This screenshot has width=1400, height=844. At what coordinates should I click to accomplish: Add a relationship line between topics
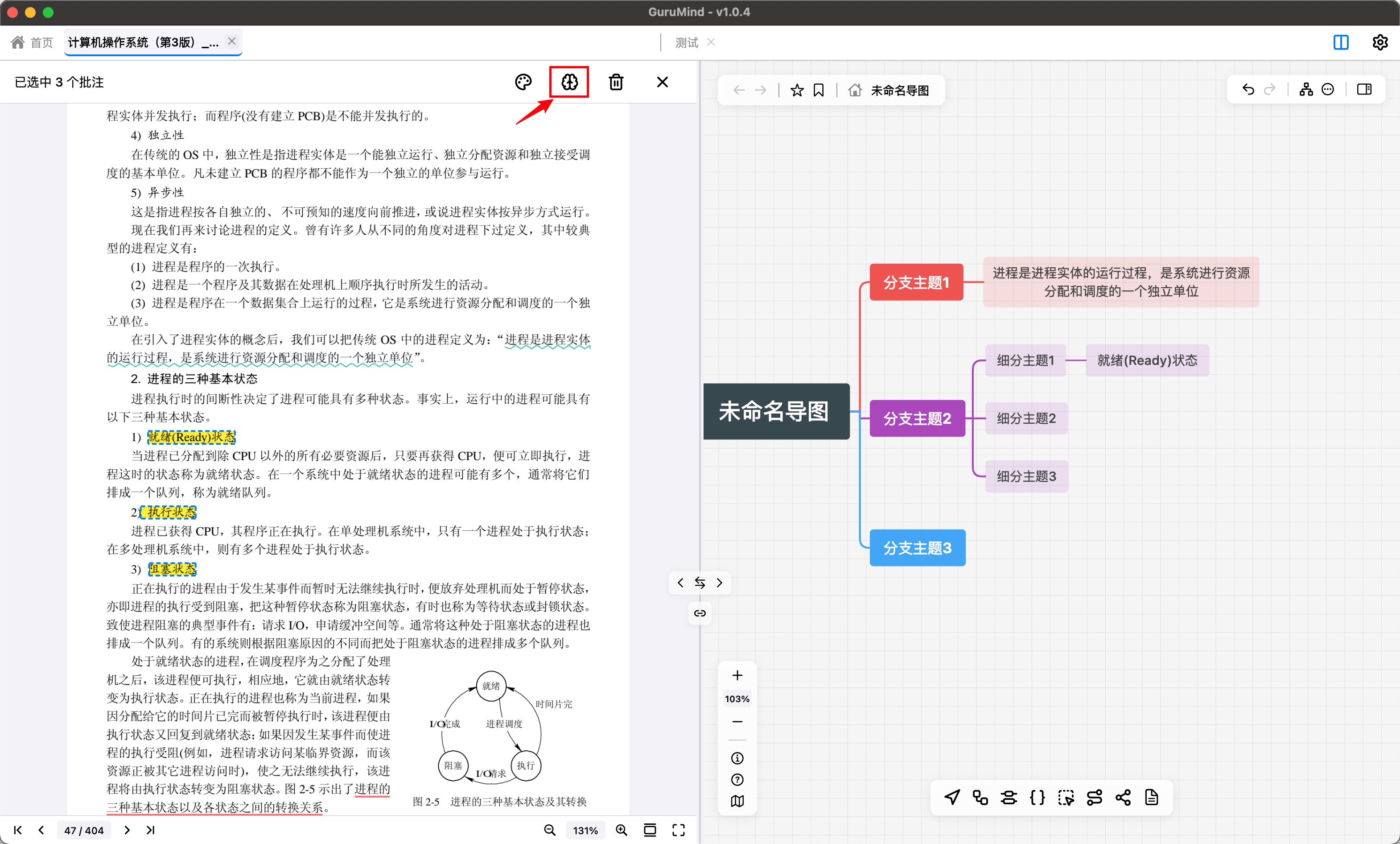tap(1095, 798)
